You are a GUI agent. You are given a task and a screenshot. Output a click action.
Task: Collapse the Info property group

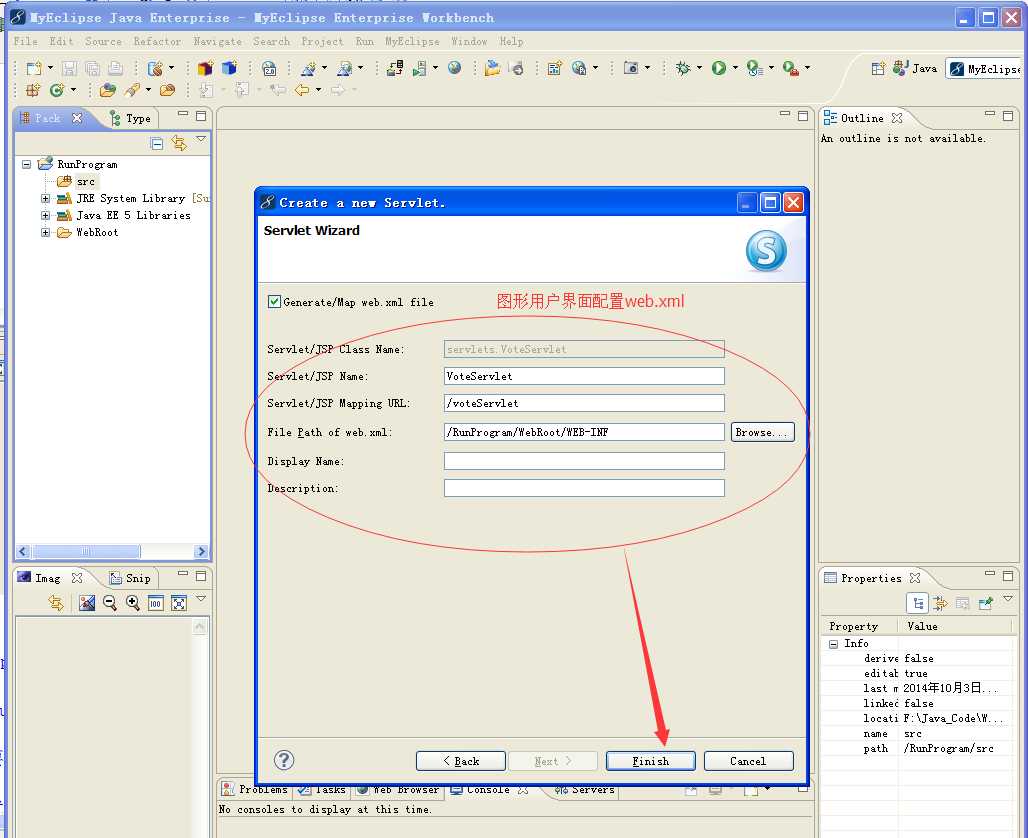(833, 644)
